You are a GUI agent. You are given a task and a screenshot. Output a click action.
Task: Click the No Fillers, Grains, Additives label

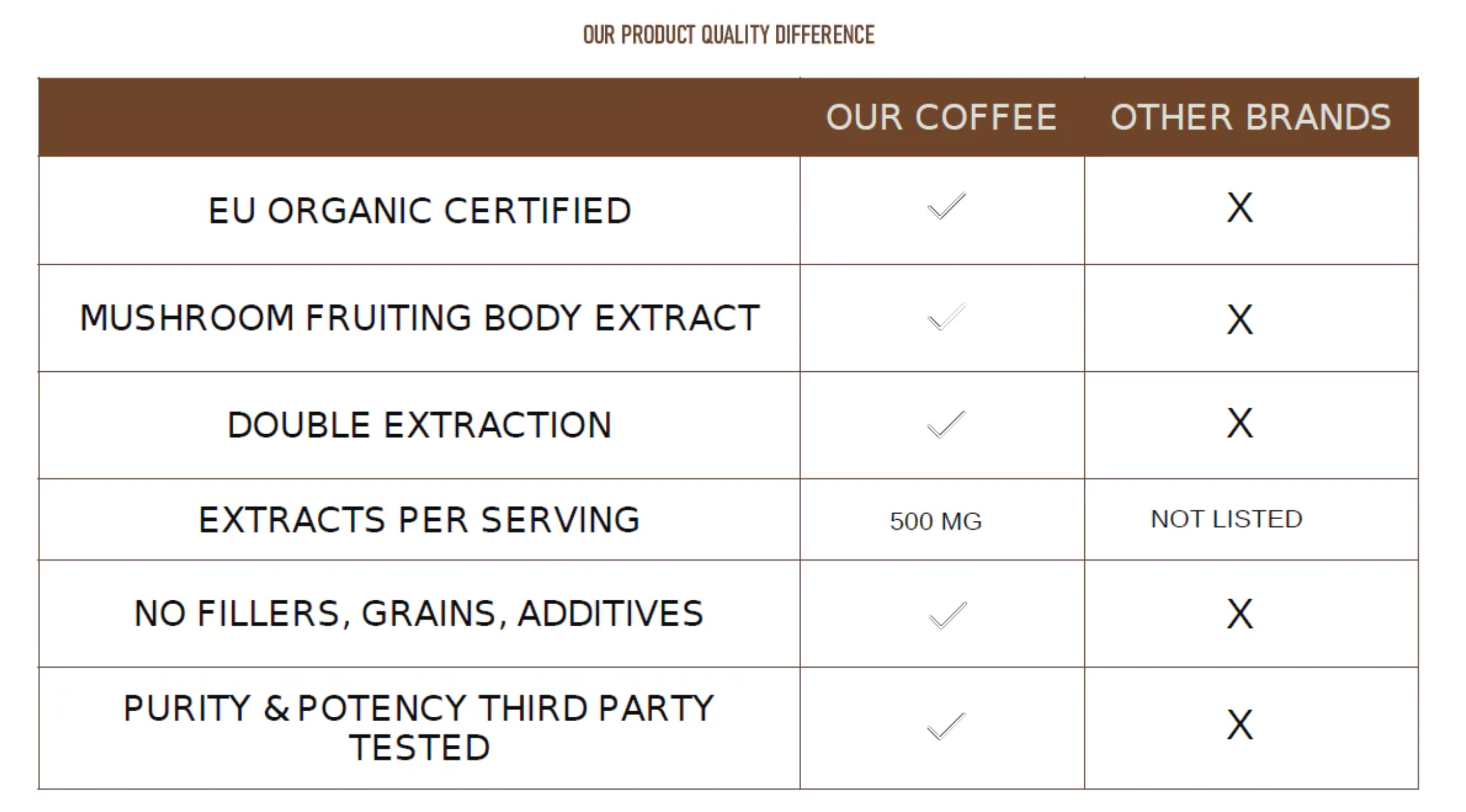(420, 613)
